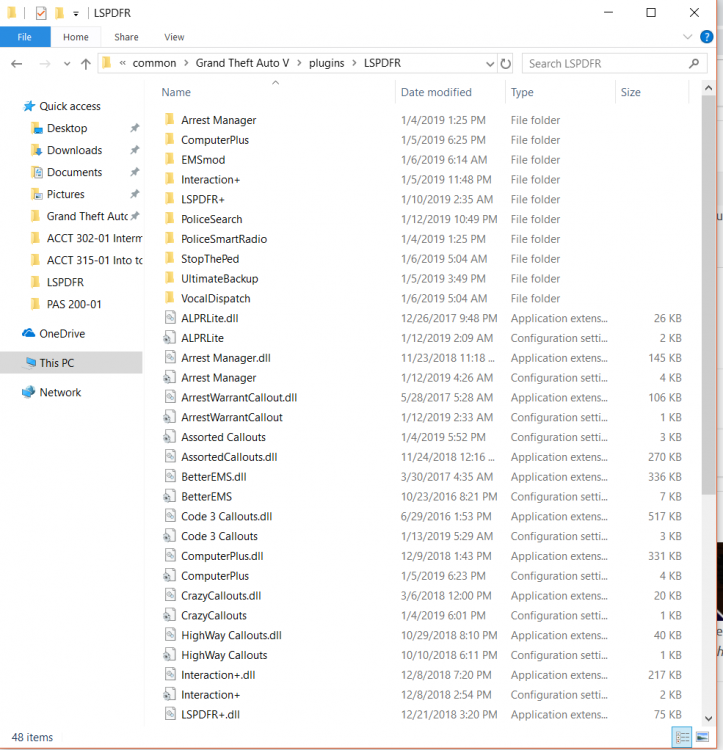Sort by the Size column header
This screenshot has width=723, height=750.
tap(630, 92)
